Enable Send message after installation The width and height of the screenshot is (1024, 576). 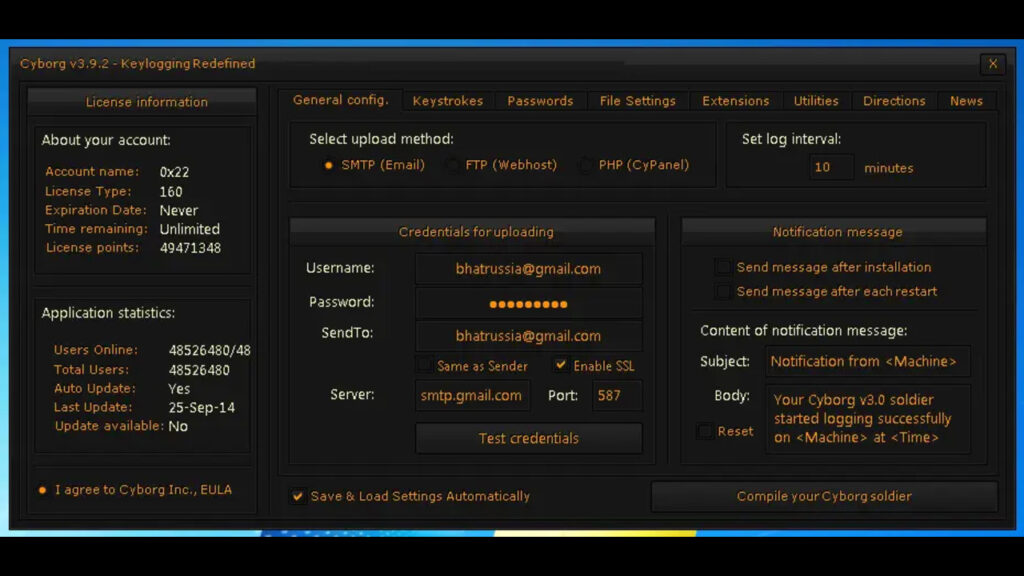pyautogui.click(x=723, y=267)
